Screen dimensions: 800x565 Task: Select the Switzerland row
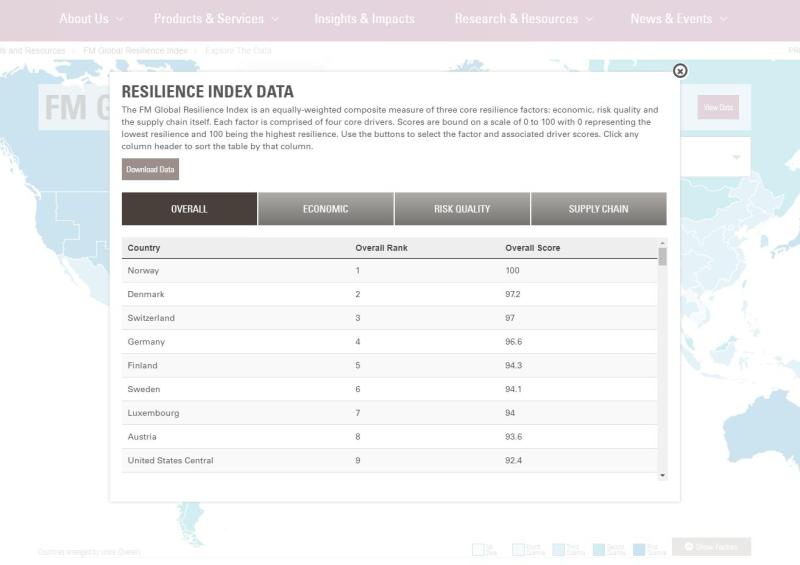pos(389,318)
